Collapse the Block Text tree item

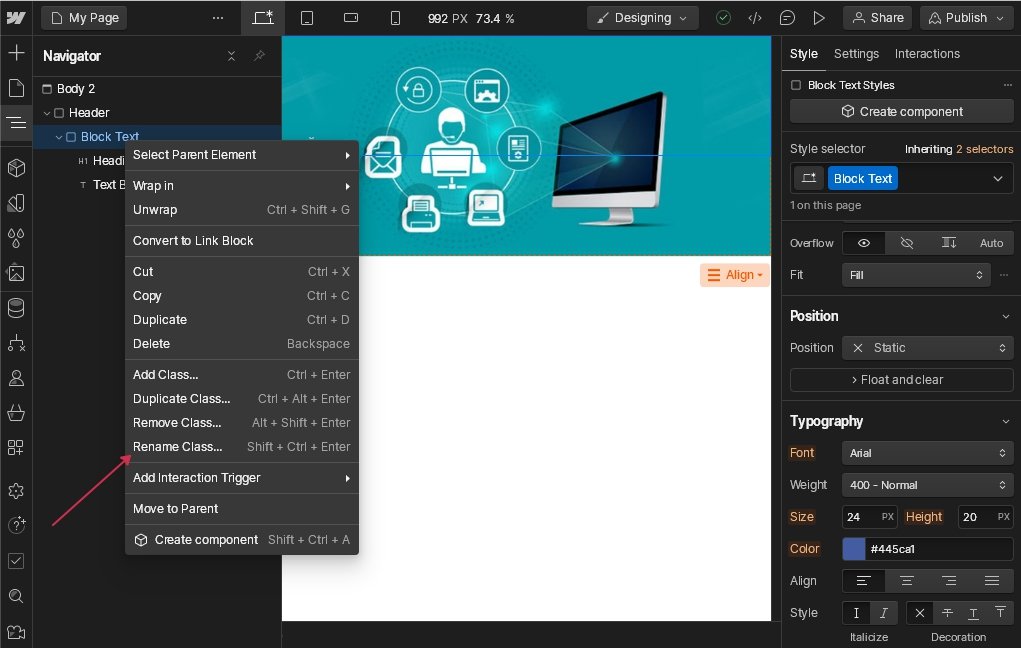(x=59, y=137)
